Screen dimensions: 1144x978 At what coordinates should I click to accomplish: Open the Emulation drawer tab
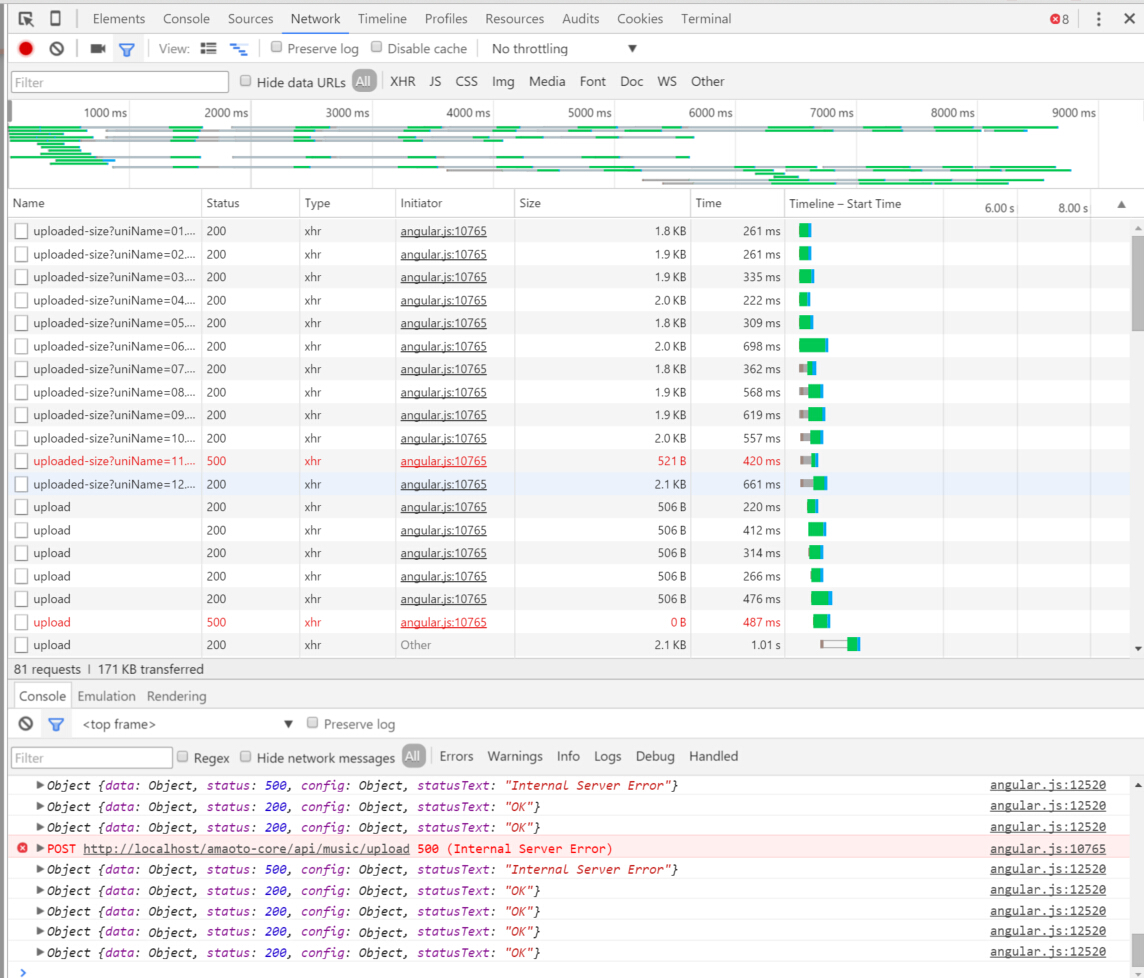pos(106,696)
